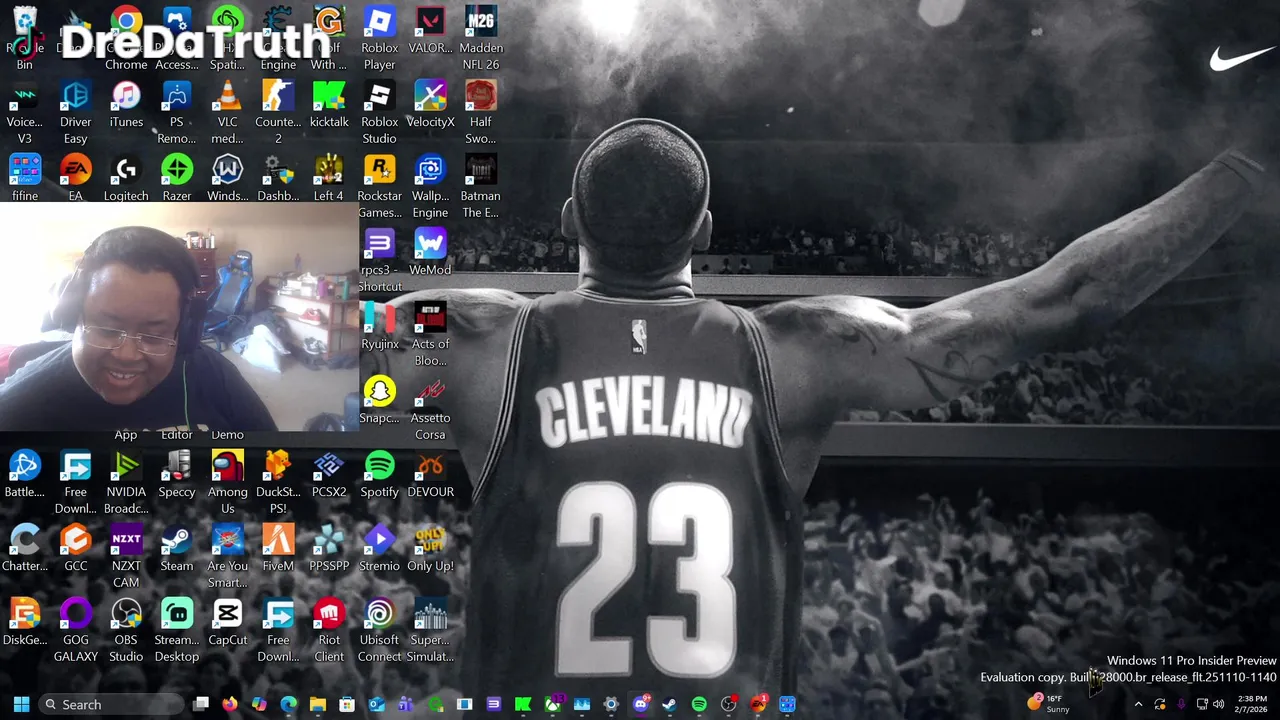Open the volume control in system tray

[1218, 704]
